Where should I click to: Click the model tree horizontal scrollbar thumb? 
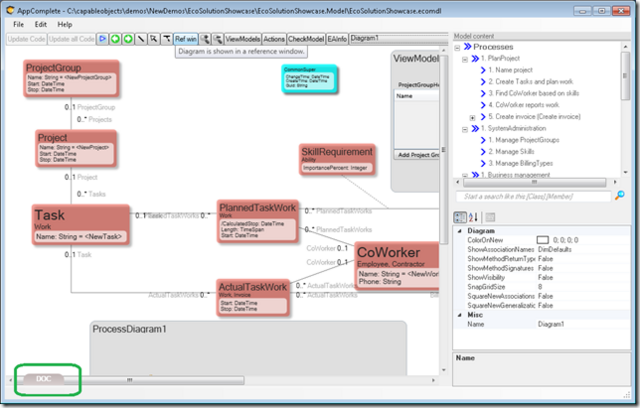point(534,182)
